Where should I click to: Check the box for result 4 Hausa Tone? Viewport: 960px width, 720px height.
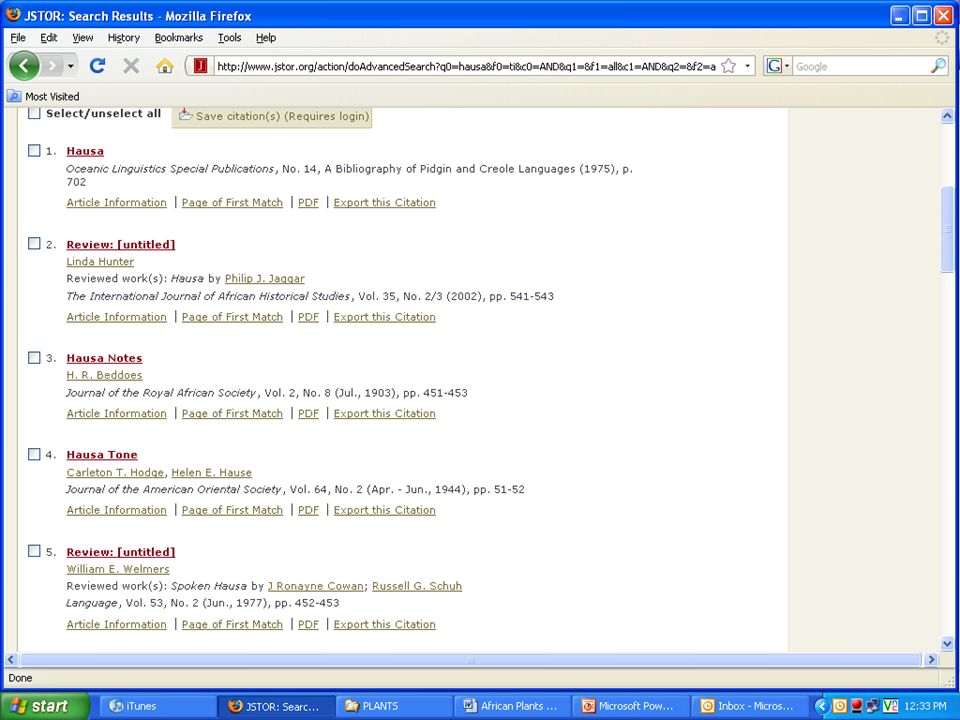pos(34,454)
